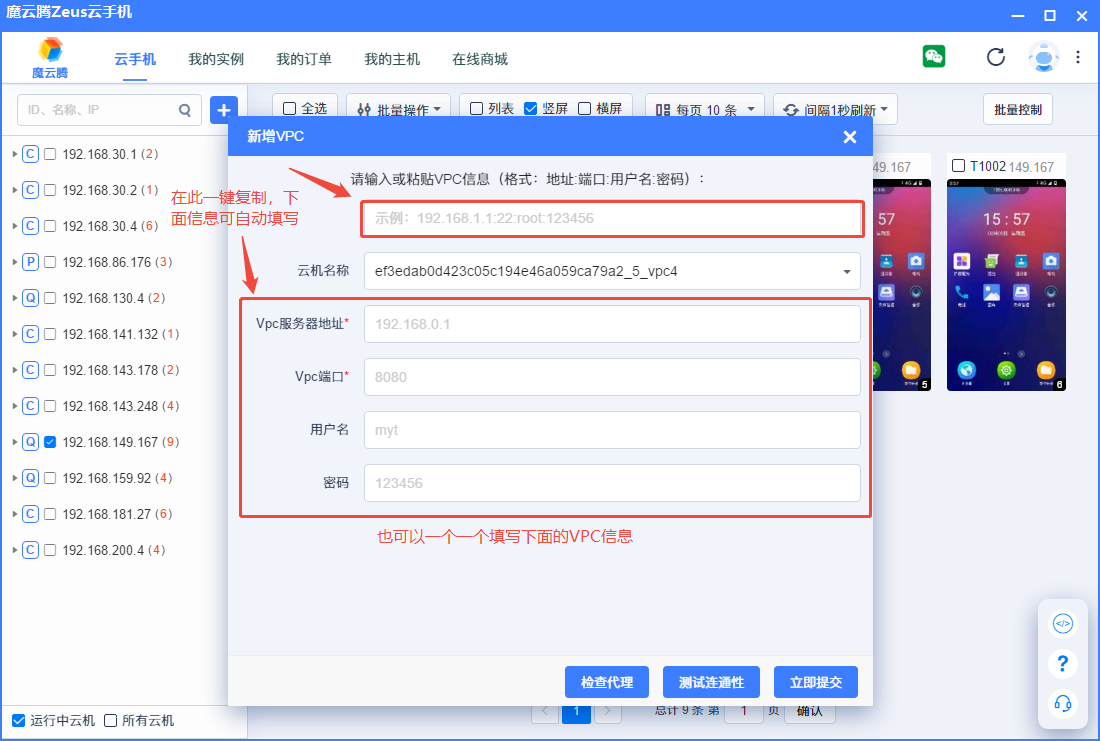Close the 新增VPC dialog with X
This screenshot has height=741, width=1100.
(x=849, y=137)
